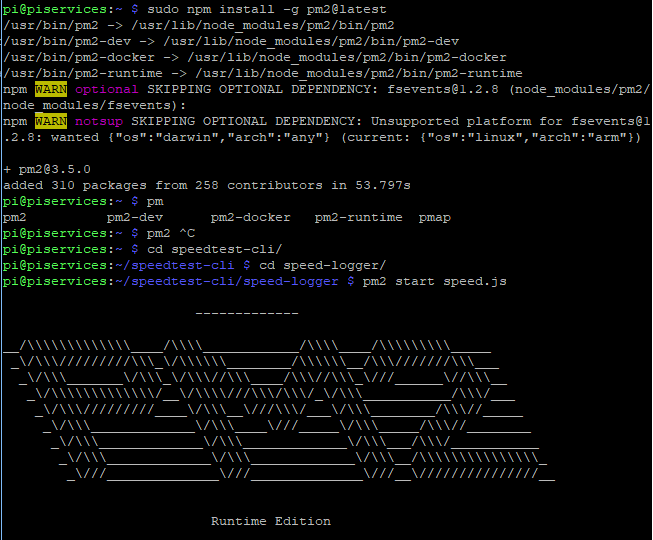The image size is (653, 540).
Task: Click the 'pm2 start speed.js' command
Action: pyautogui.click(x=434, y=281)
